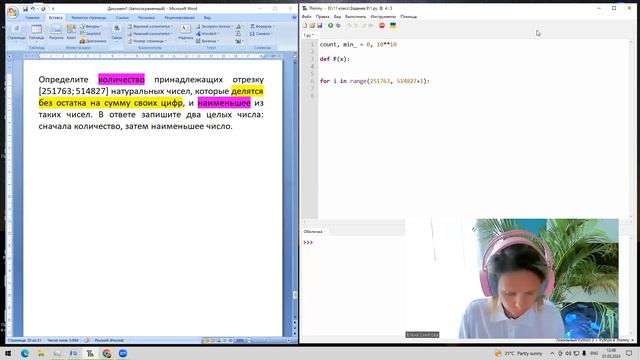The height and width of the screenshot is (360, 640).
Task: Open the Формула equation dropdown
Action: tap(262, 26)
